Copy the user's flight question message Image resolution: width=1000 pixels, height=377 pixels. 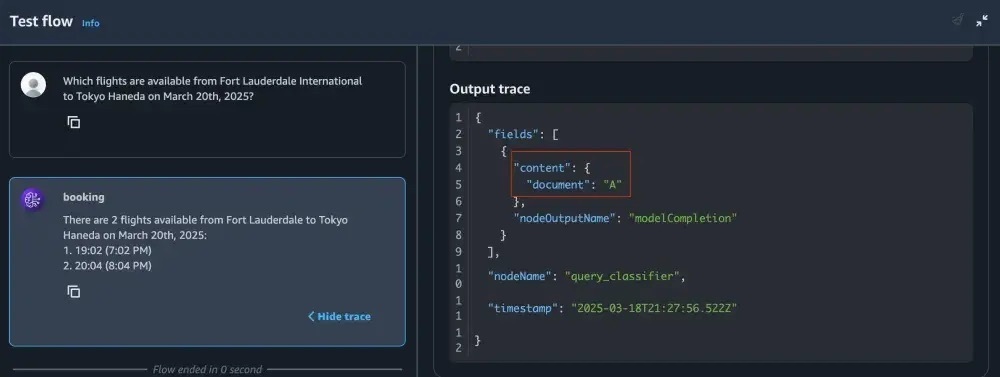(74, 122)
